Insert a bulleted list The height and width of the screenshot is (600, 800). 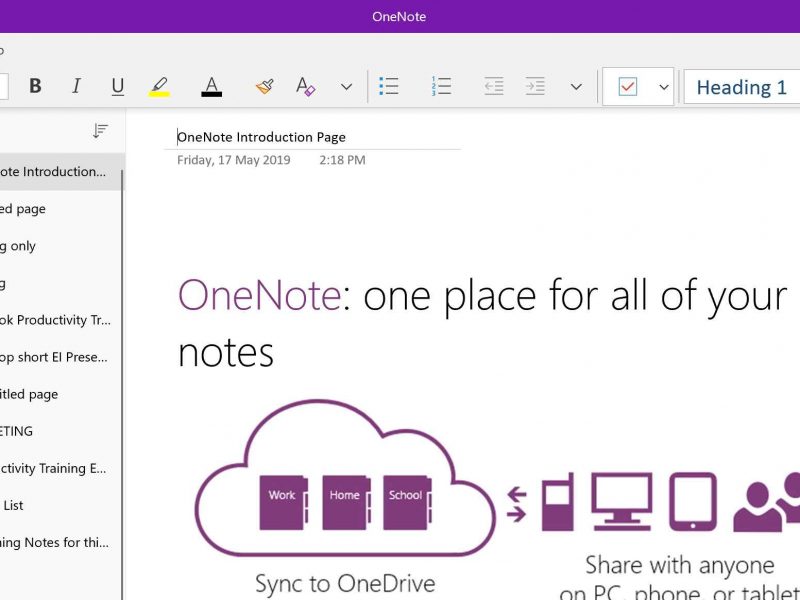pyautogui.click(x=389, y=86)
